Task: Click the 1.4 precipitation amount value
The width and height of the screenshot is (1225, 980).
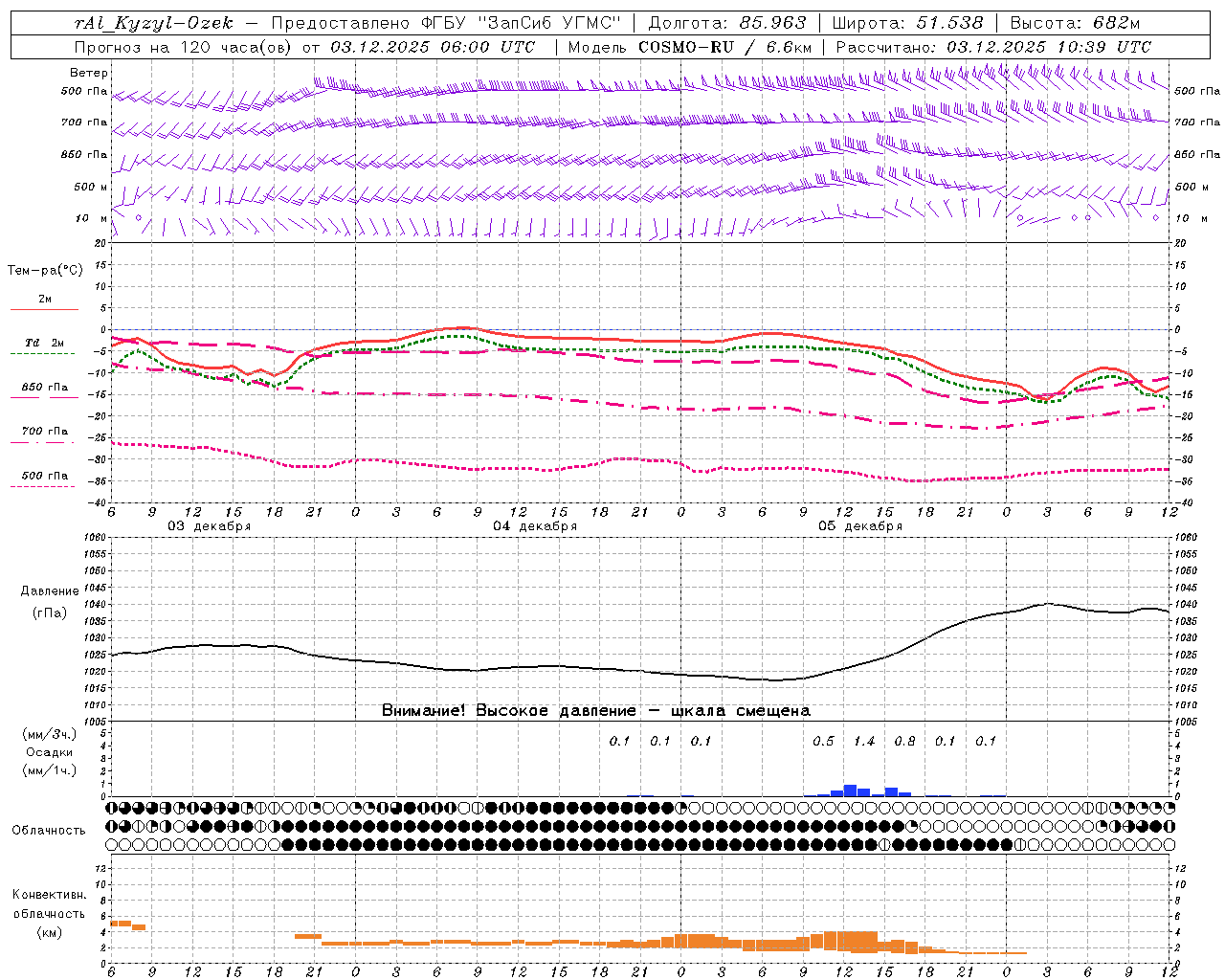Action: (x=864, y=741)
